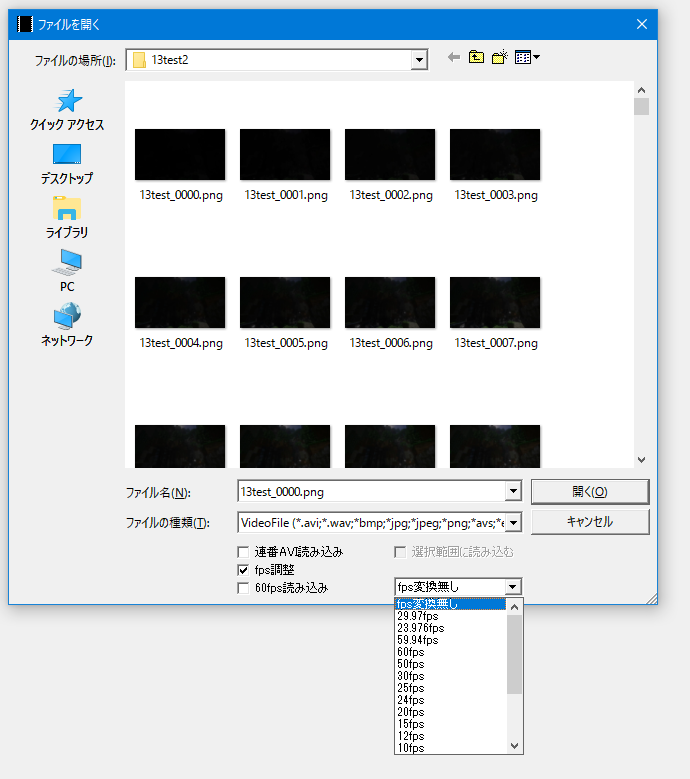The image size is (690, 779).
Task: Select the 13test_0005.png thumbnail
Action: click(x=285, y=303)
